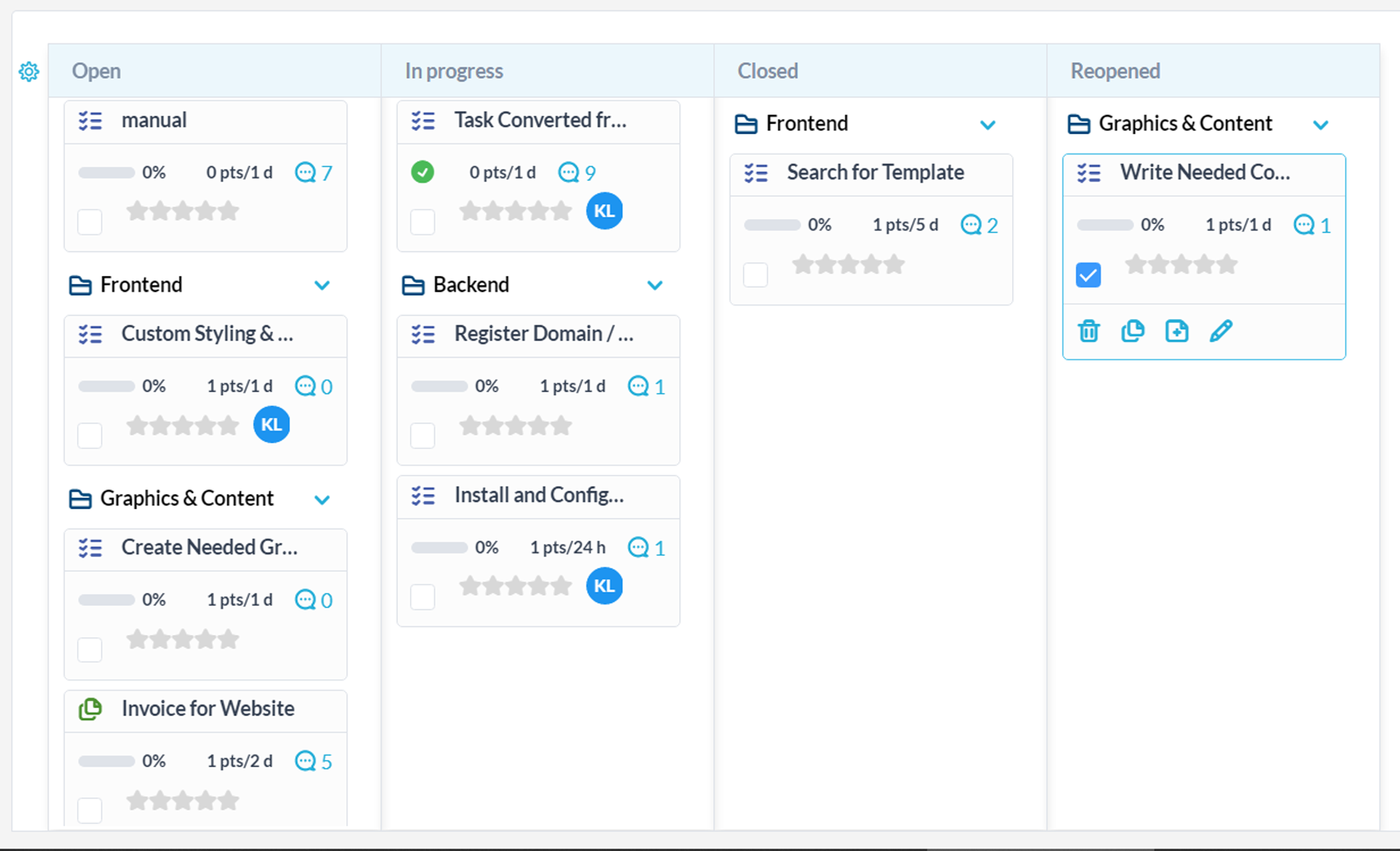Open the Custom Styling & … task title
The image size is (1400, 851).
[207, 334]
